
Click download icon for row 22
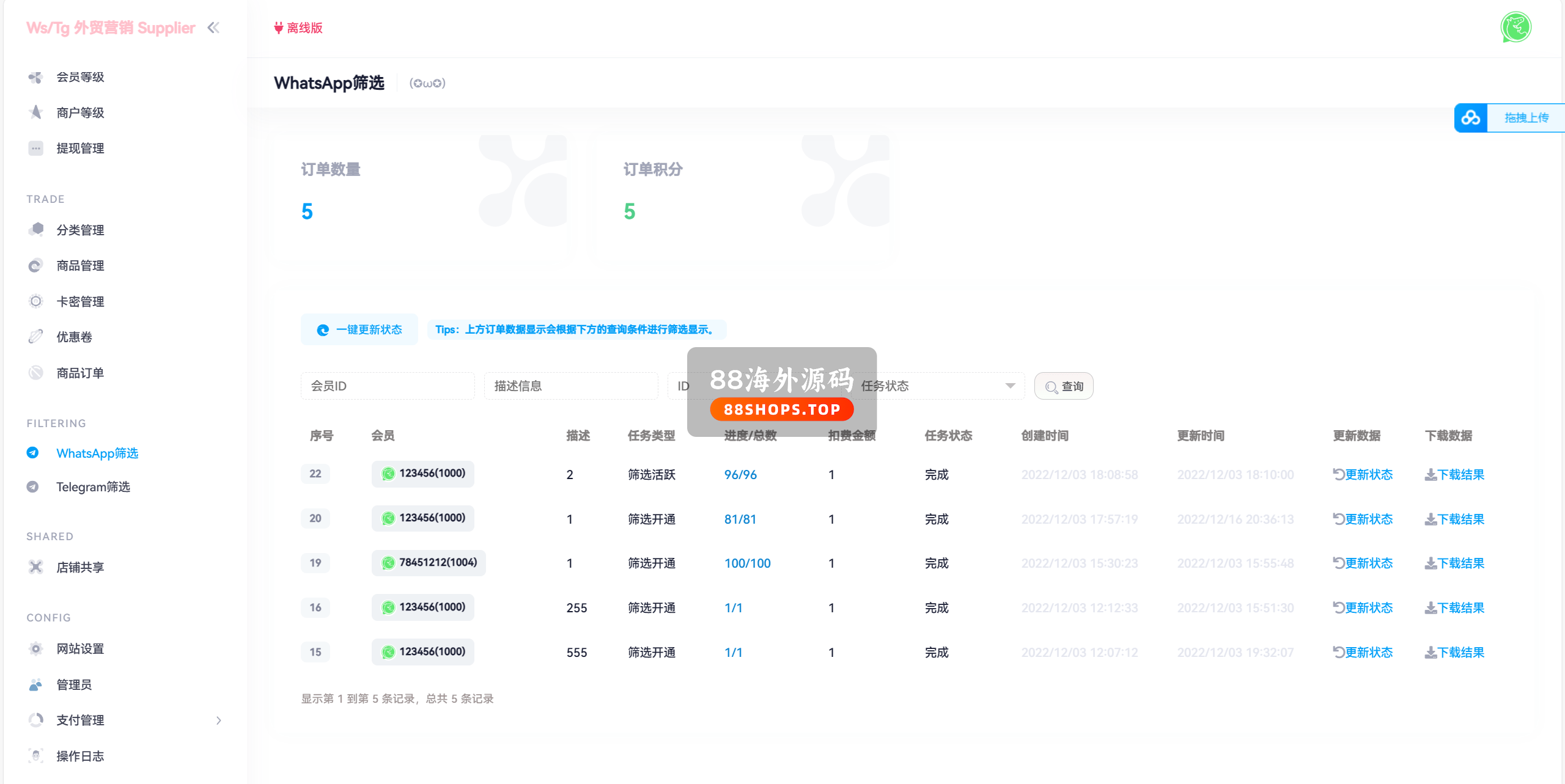[x=1431, y=475]
